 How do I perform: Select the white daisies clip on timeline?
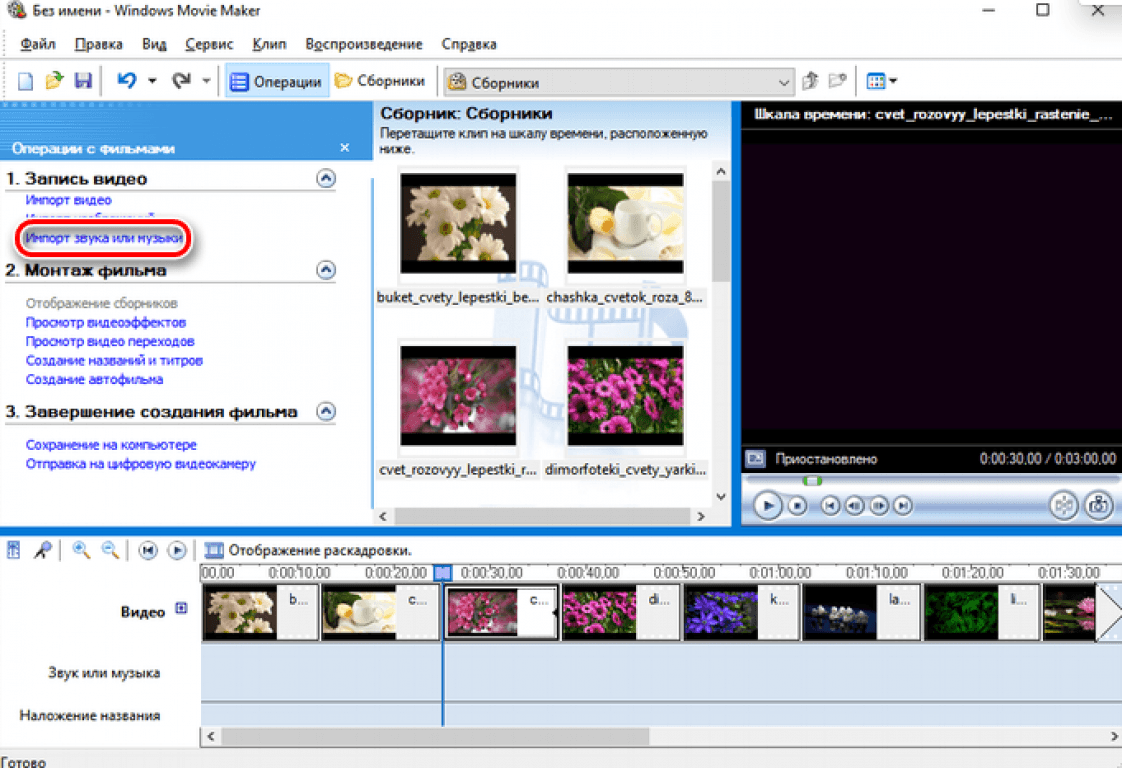click(x=260, y=612)
